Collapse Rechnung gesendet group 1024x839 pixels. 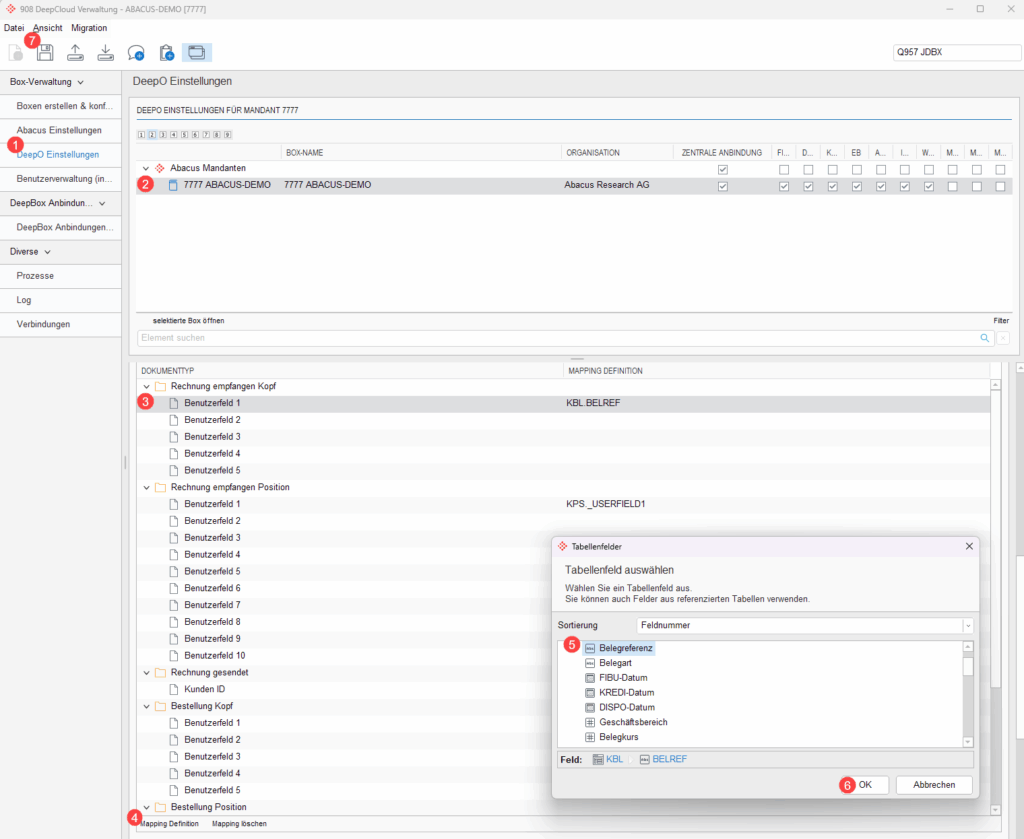coord(146,673)
